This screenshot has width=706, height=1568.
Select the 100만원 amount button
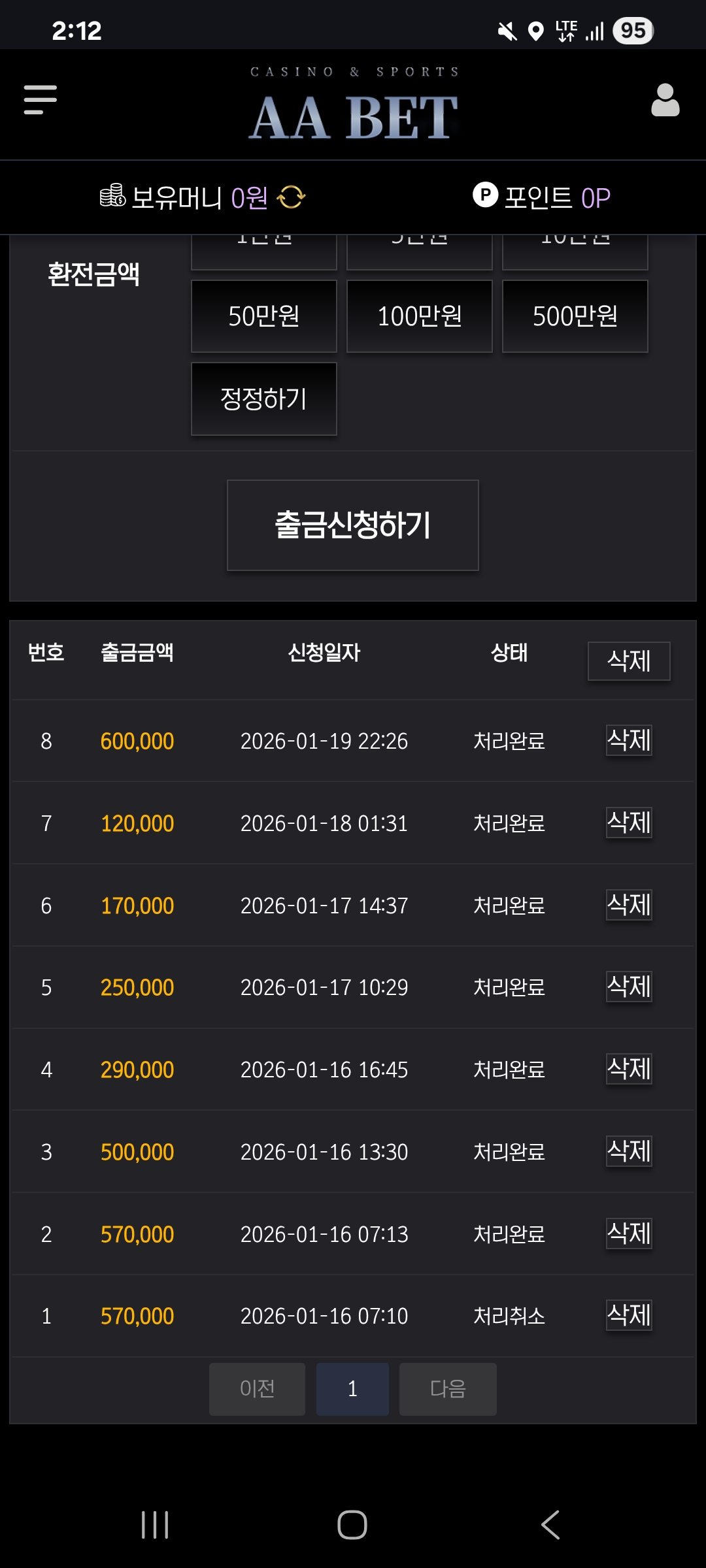coord(419,316)
